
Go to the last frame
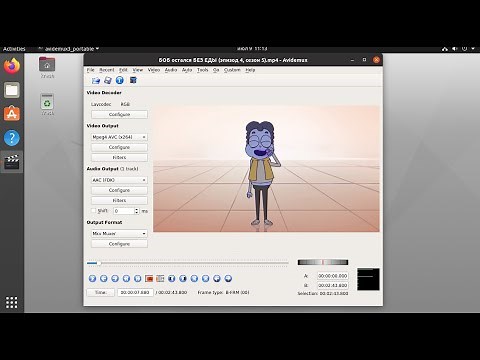[206, 278]
